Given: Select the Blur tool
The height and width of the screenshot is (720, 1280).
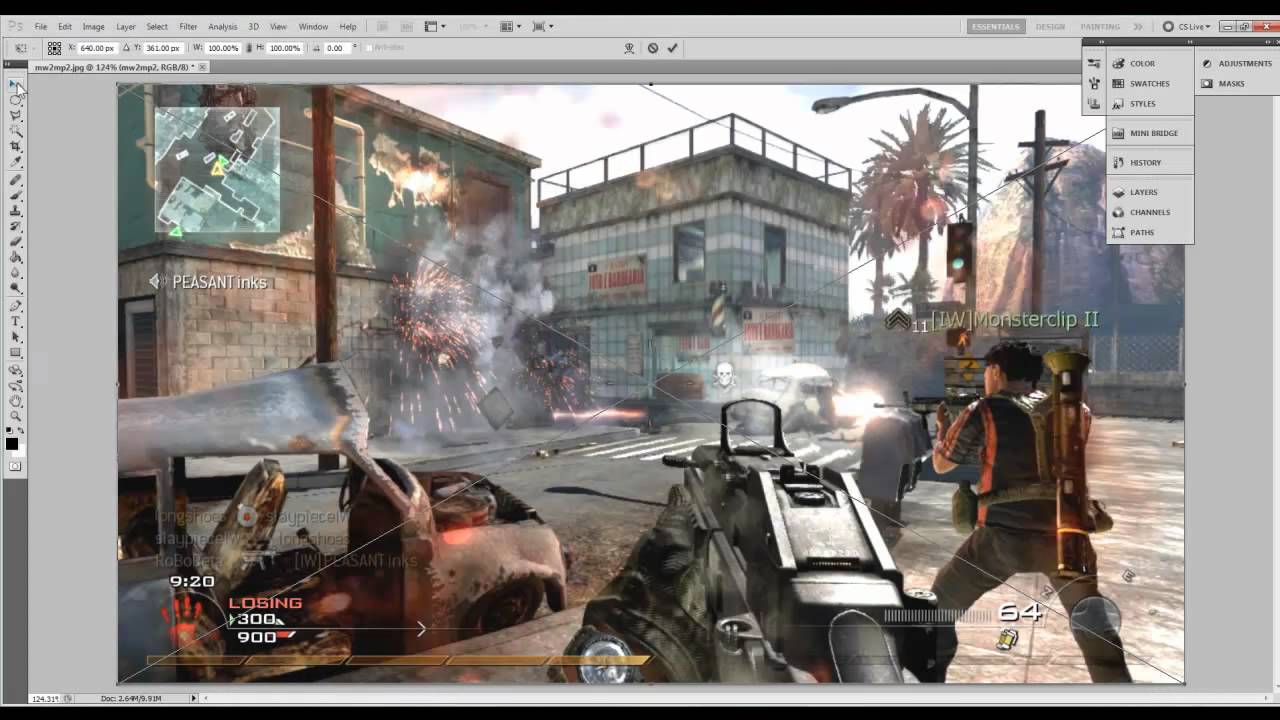Looking at the screenshot, I should (x=15, y=270).
